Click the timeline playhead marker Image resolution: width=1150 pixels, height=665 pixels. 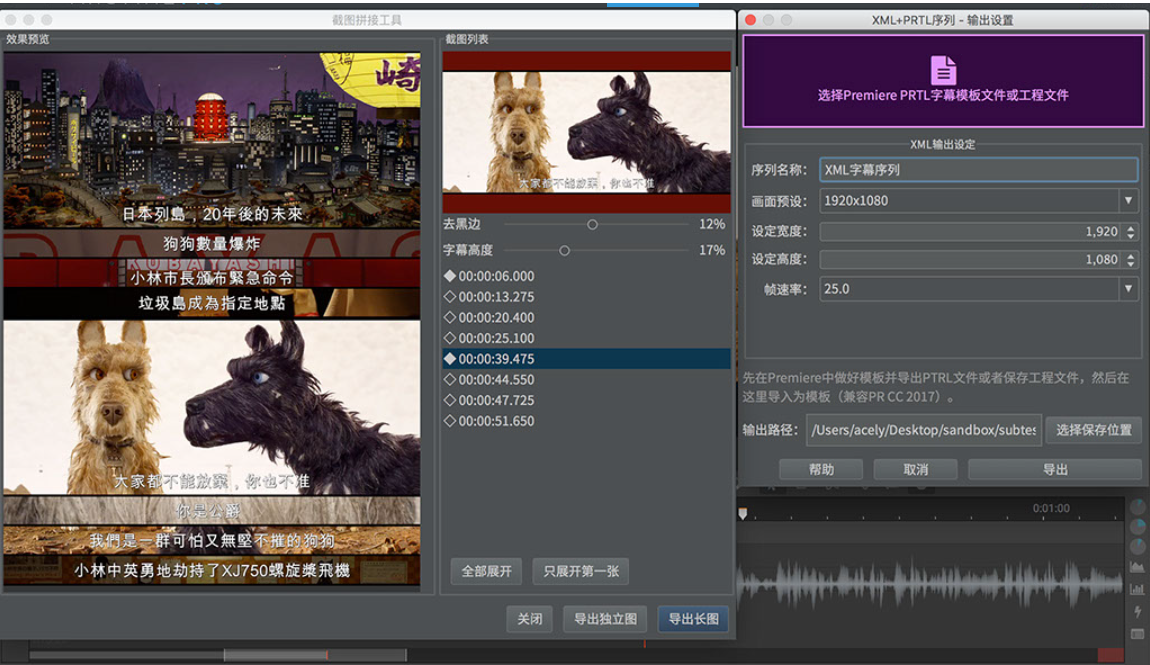[x=742, y=513]
